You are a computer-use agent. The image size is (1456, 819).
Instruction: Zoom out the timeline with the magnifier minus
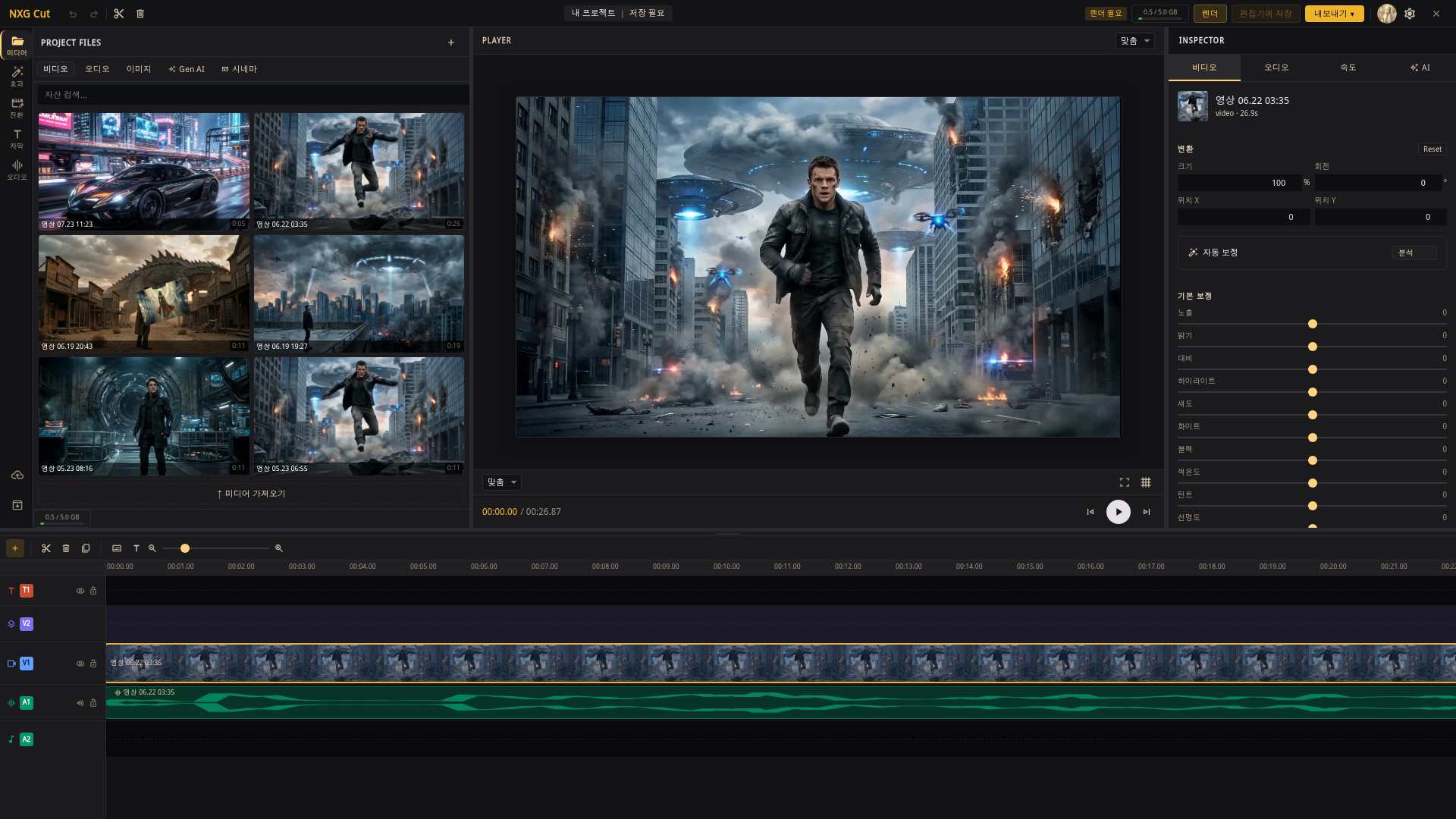(x=152, y=548)
